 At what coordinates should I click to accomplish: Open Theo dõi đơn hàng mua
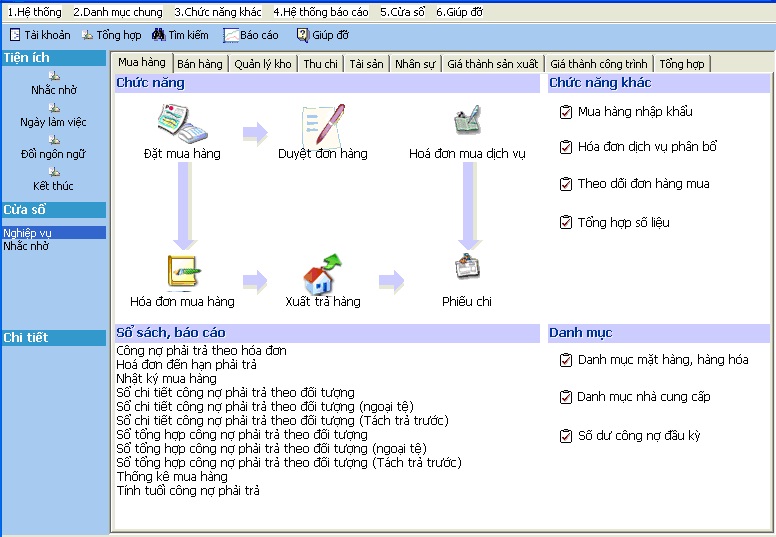click(x=643, y=184)
